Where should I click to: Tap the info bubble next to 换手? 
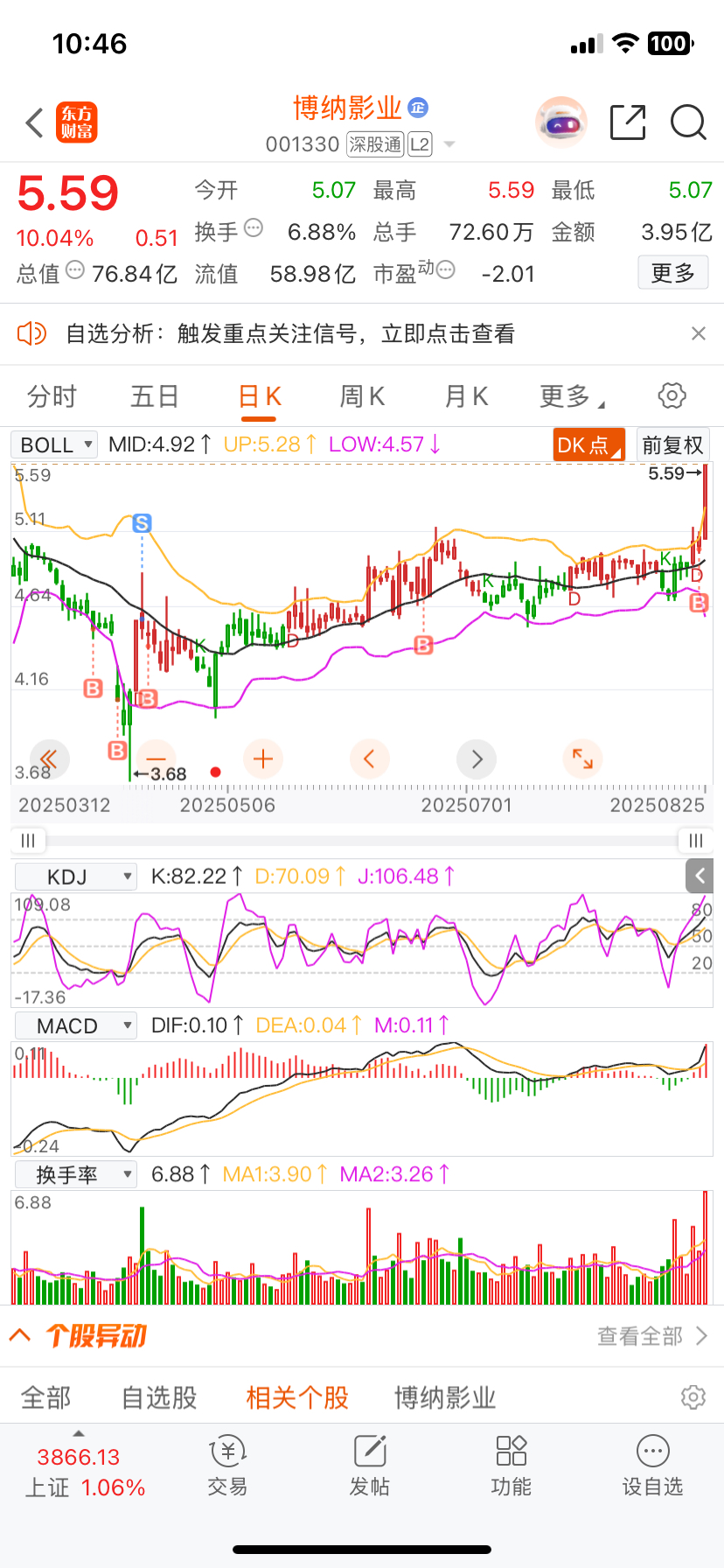click(254, 228)
